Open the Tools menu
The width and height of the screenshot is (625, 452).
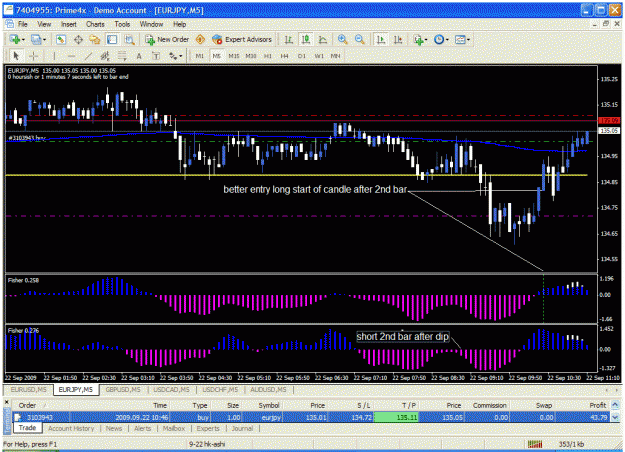coord(122,24)
